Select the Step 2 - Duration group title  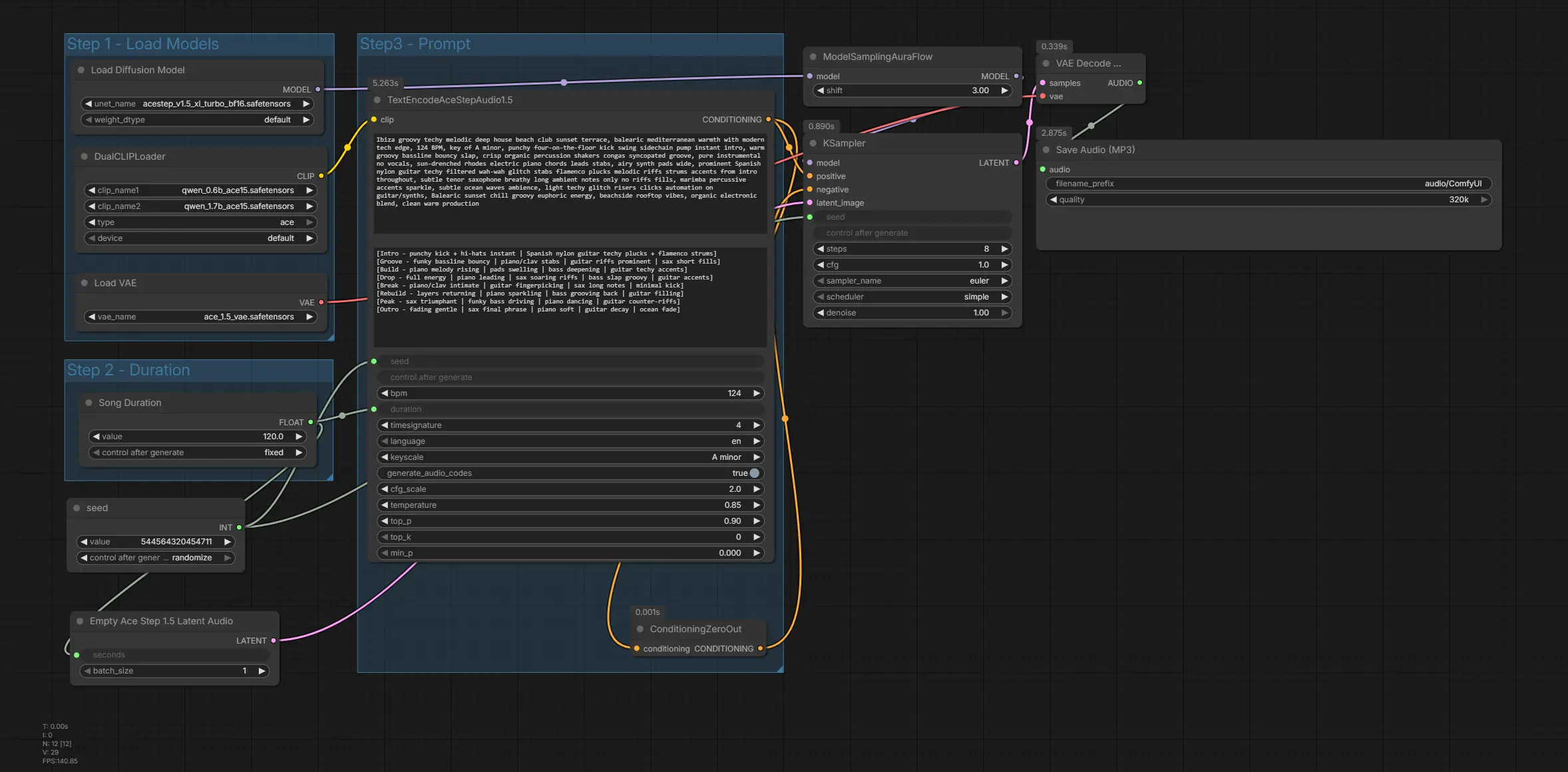[128, 370]
